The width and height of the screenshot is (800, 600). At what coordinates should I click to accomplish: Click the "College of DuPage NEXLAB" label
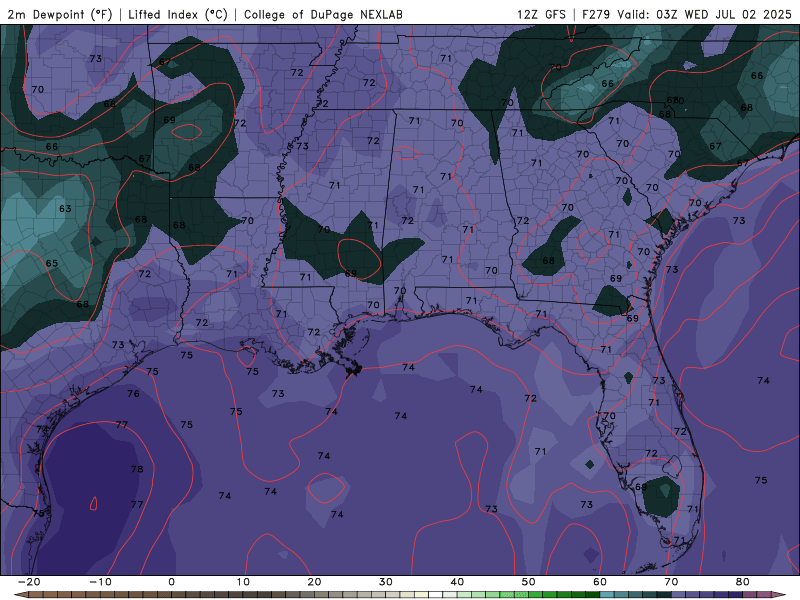pos(323,14)
